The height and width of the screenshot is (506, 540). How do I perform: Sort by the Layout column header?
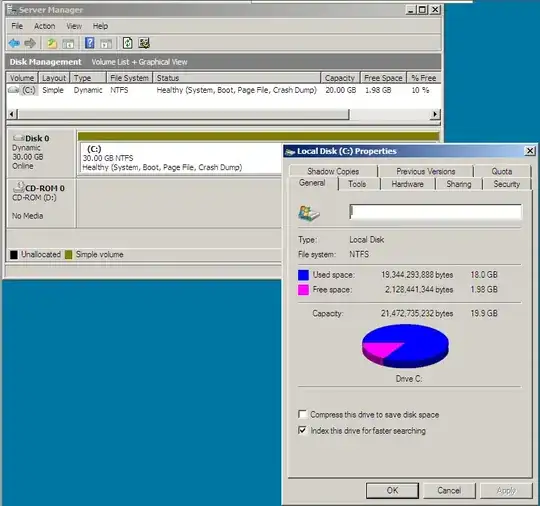click(x=54, y=78)
